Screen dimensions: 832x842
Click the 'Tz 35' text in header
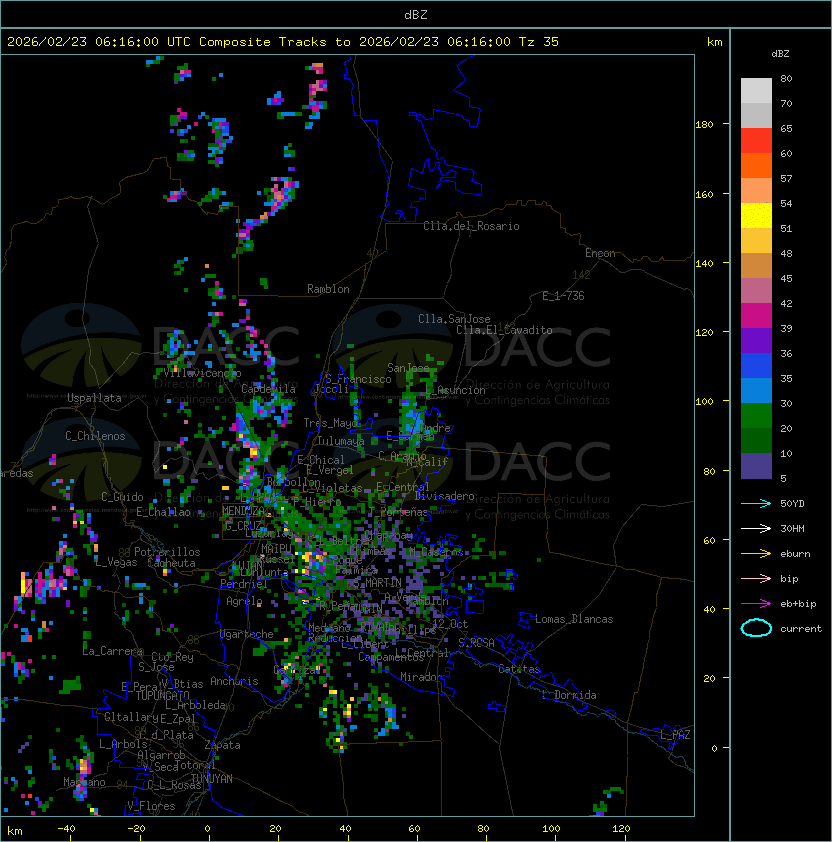point(539,42)
